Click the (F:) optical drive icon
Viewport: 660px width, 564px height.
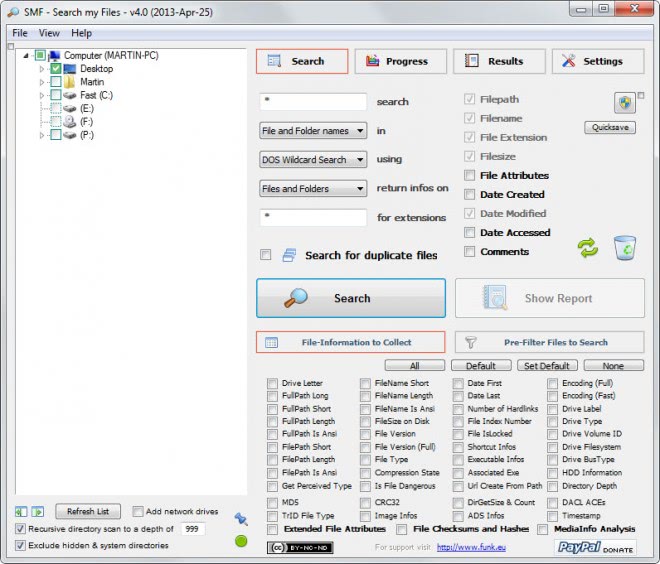coord(69,122)
